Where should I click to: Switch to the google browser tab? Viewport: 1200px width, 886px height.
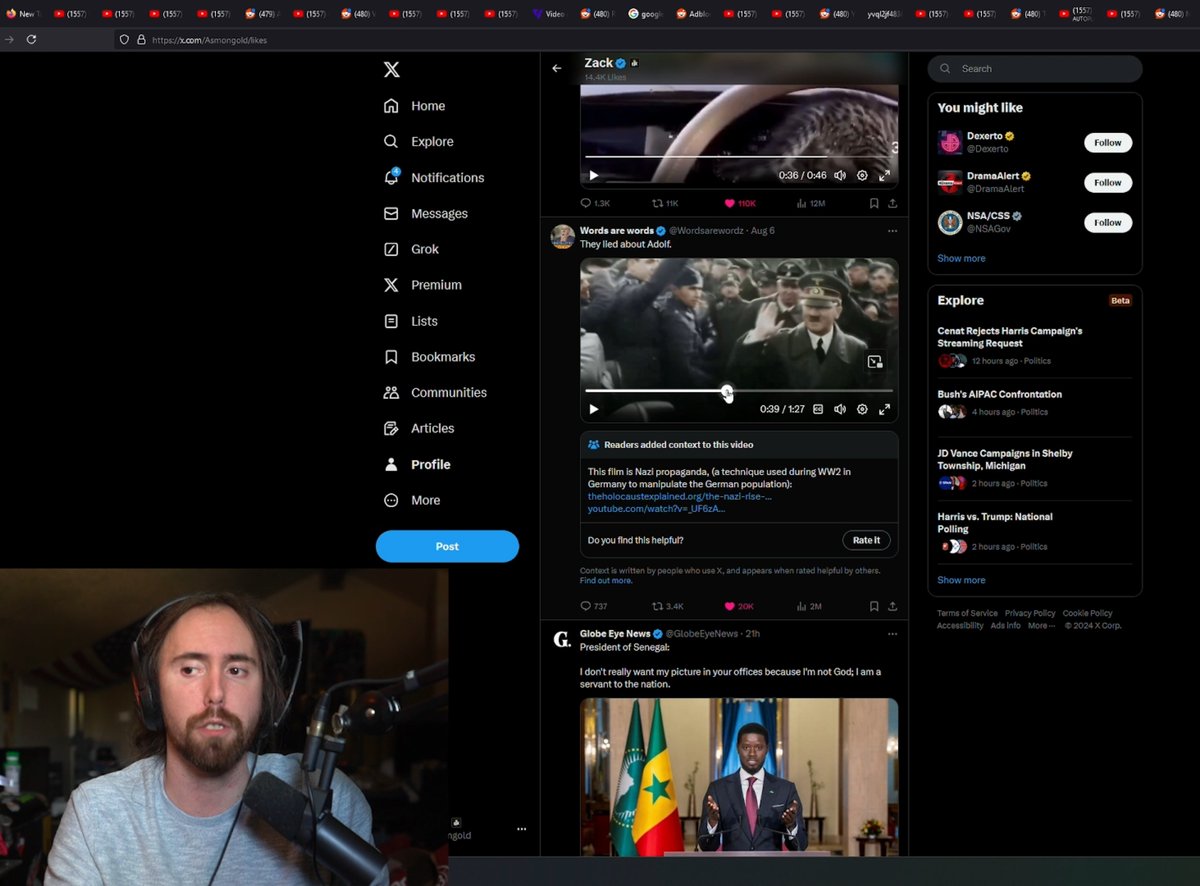click(x=645, y=14)
